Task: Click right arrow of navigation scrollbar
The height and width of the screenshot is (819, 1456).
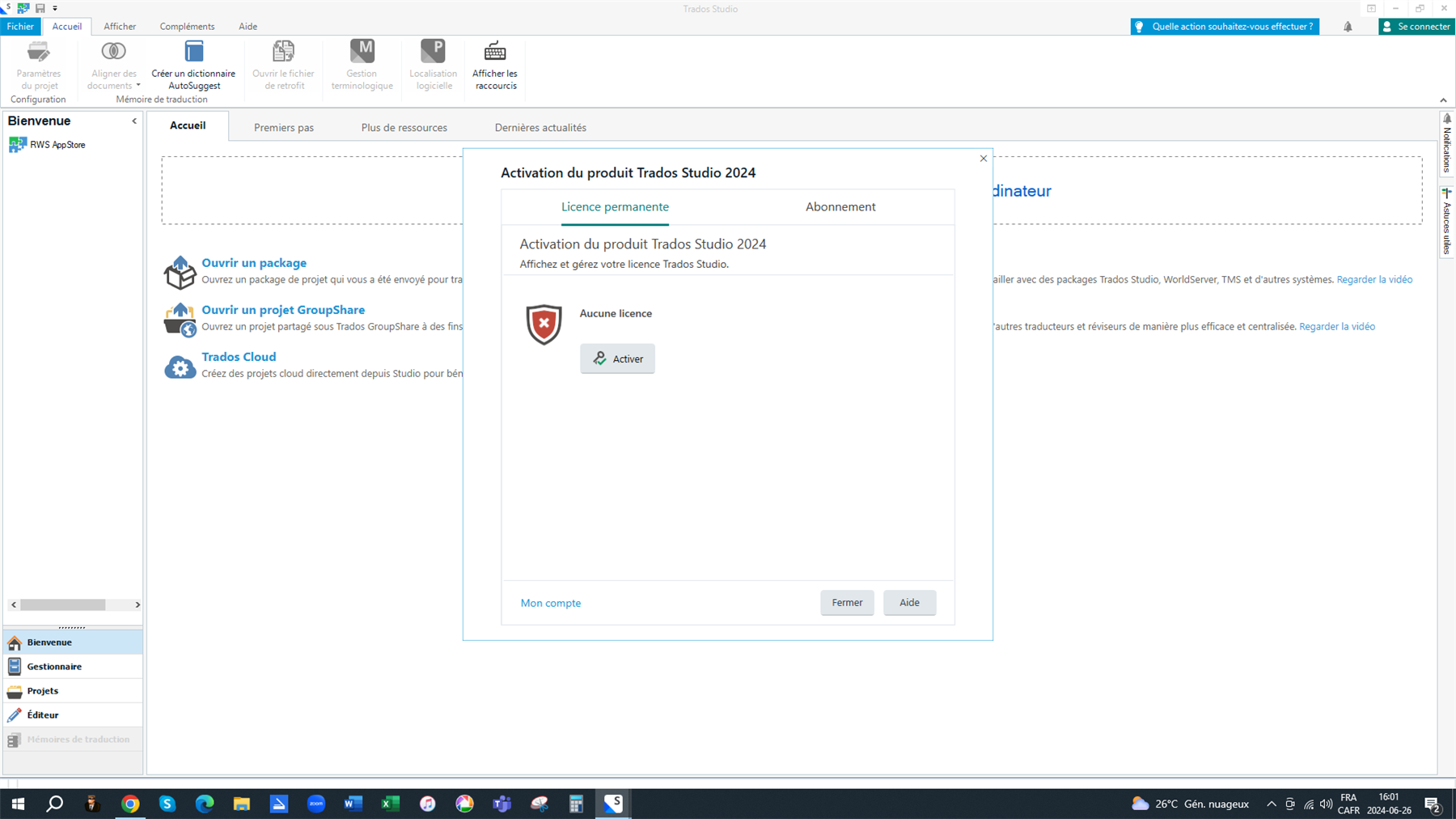Action: 138,605
